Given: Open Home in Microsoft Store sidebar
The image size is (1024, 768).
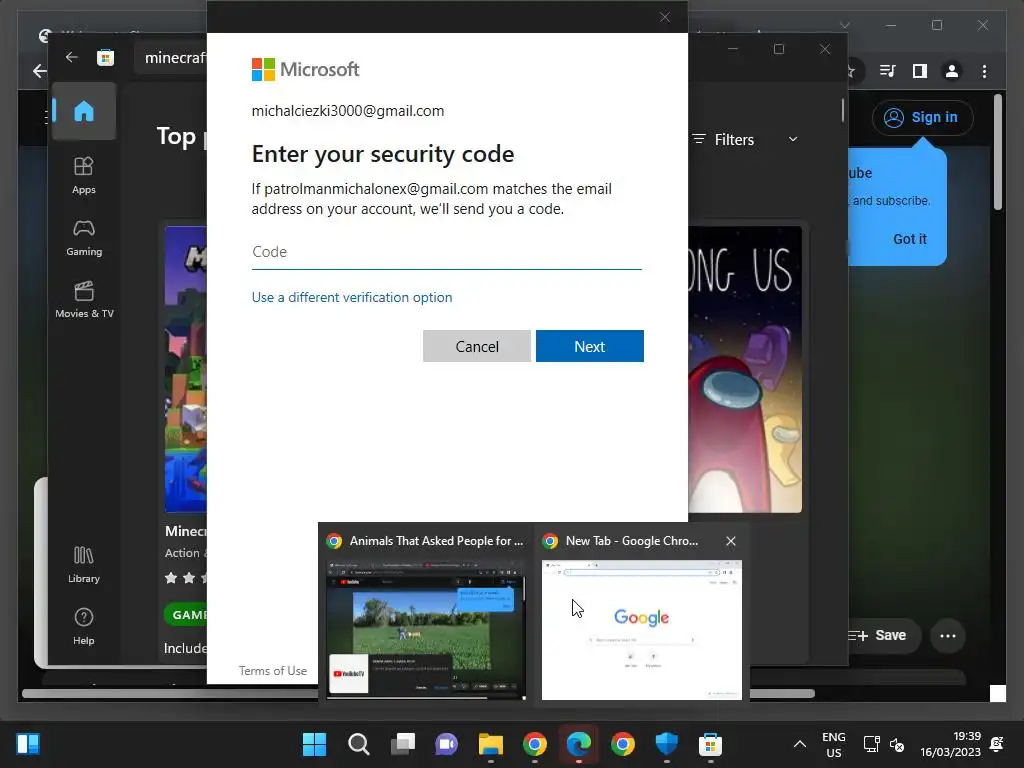Looking at the screenshot, I should point(84,112).
